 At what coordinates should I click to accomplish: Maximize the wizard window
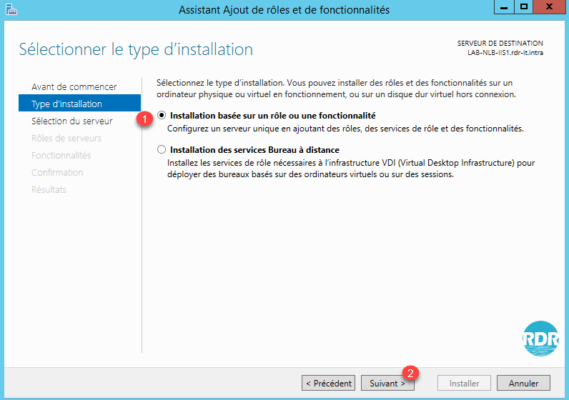tap(524, 7)
